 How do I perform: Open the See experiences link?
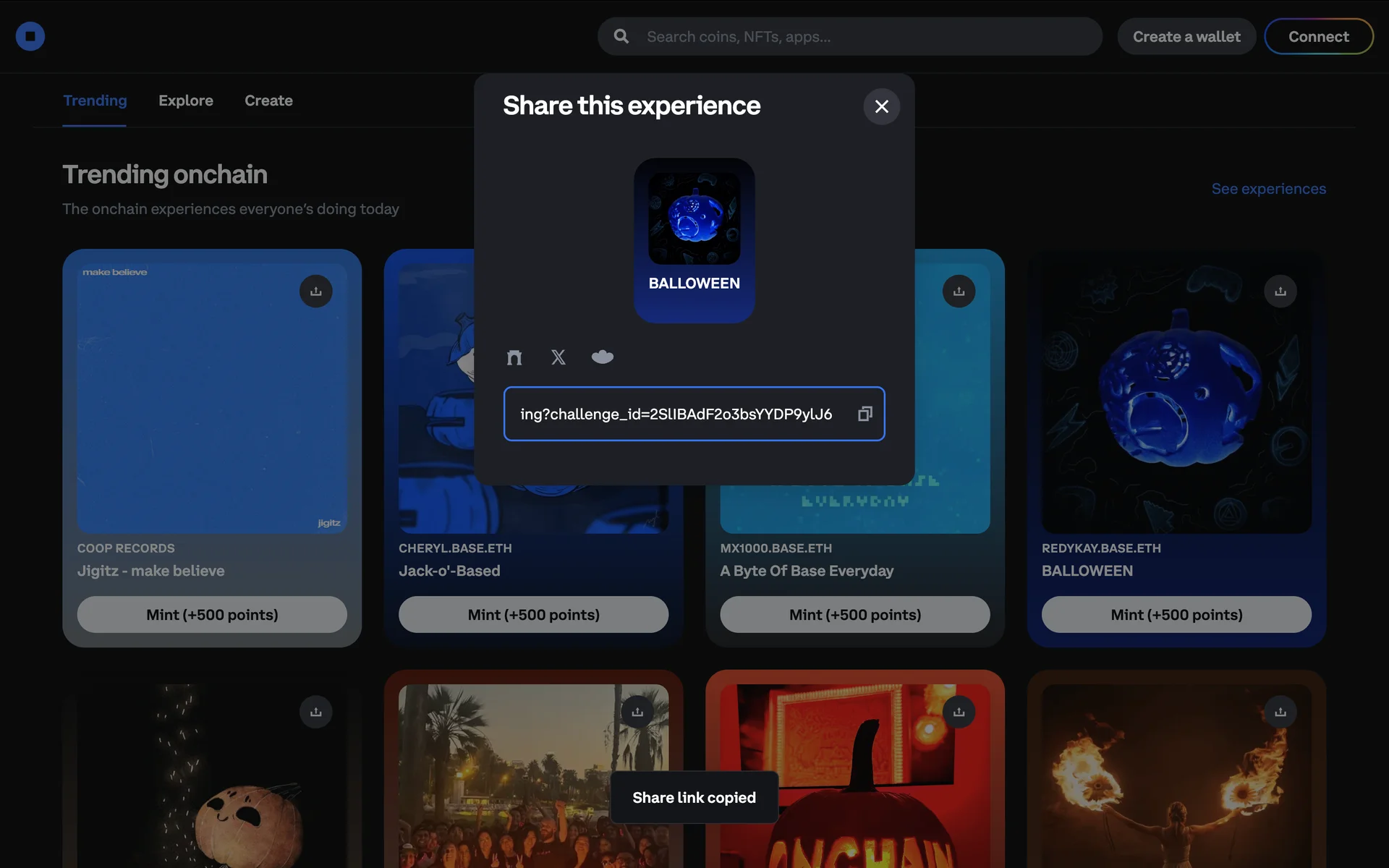pyautogui.click(x=1268, y=189)
